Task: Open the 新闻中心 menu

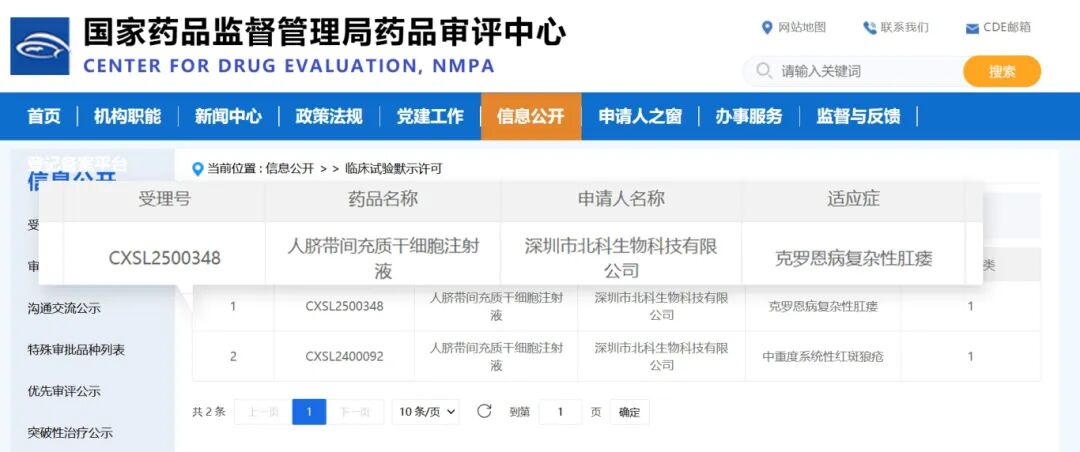Action: pos(228,116)
